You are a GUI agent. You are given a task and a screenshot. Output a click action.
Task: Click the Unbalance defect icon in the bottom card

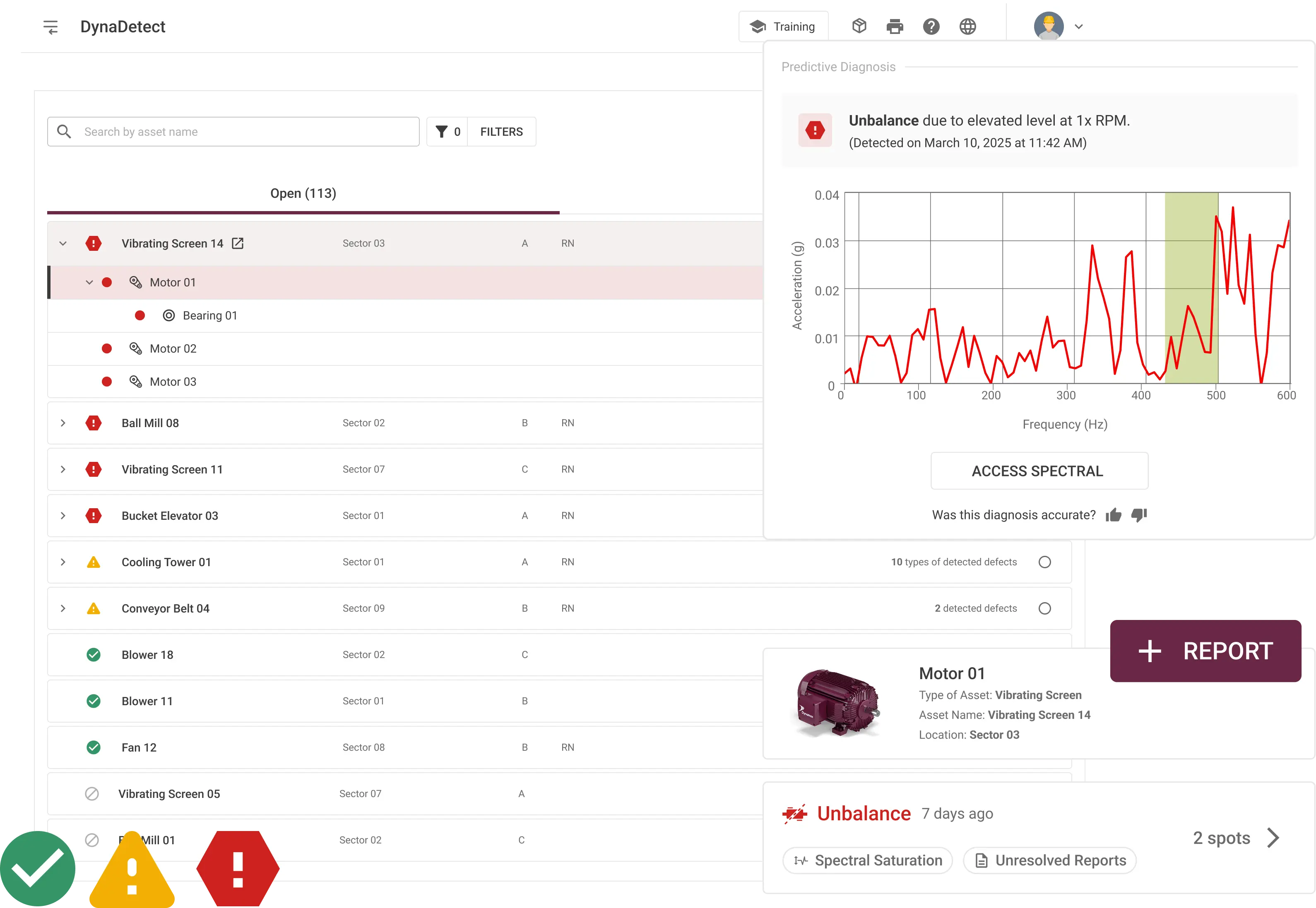(x=795, y=814)
